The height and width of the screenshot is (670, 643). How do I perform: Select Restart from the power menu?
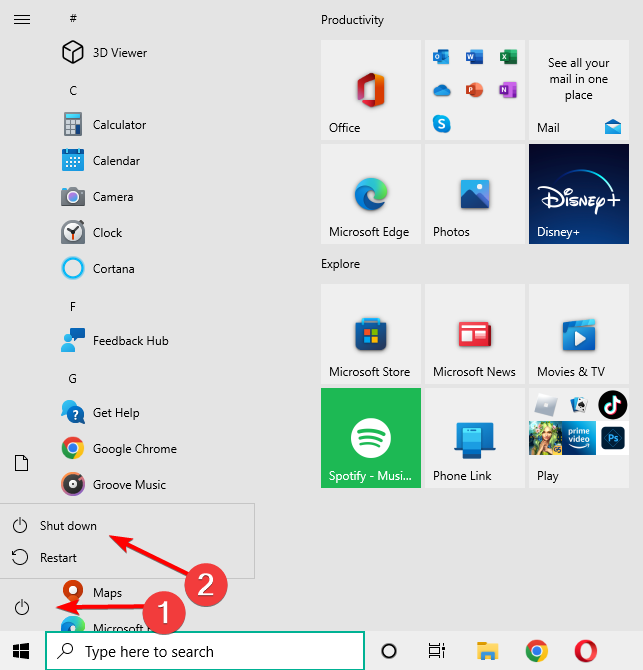[127, 558]
